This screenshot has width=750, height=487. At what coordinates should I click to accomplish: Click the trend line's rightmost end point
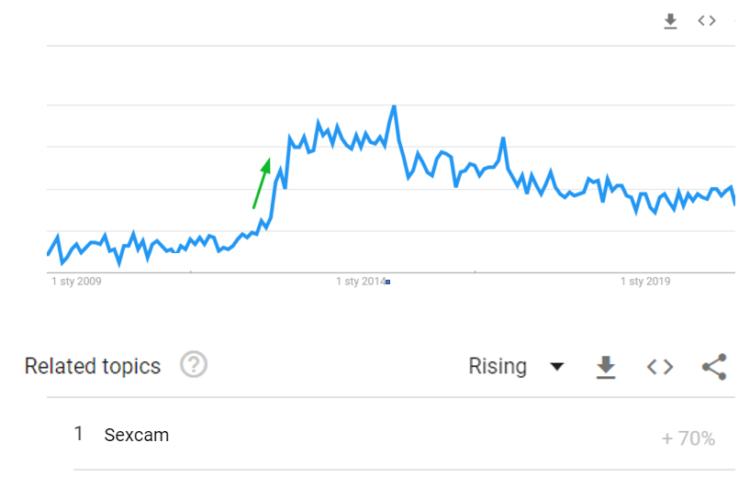coord(735,203)
